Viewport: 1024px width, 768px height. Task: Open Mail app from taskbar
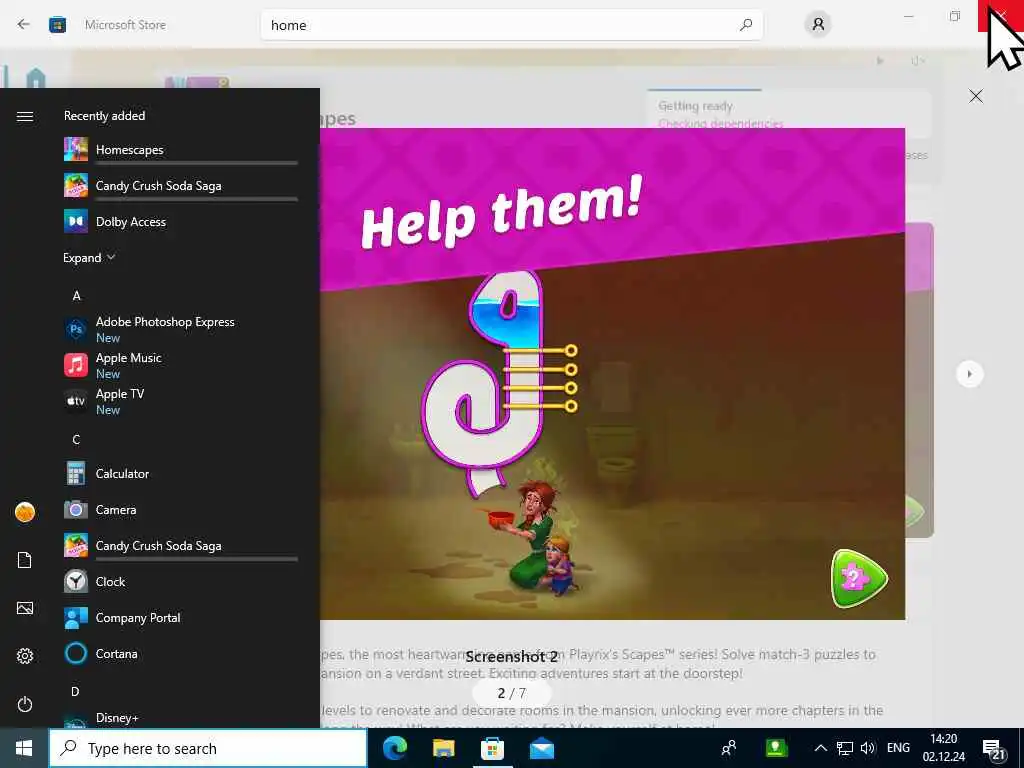[541, 748]
